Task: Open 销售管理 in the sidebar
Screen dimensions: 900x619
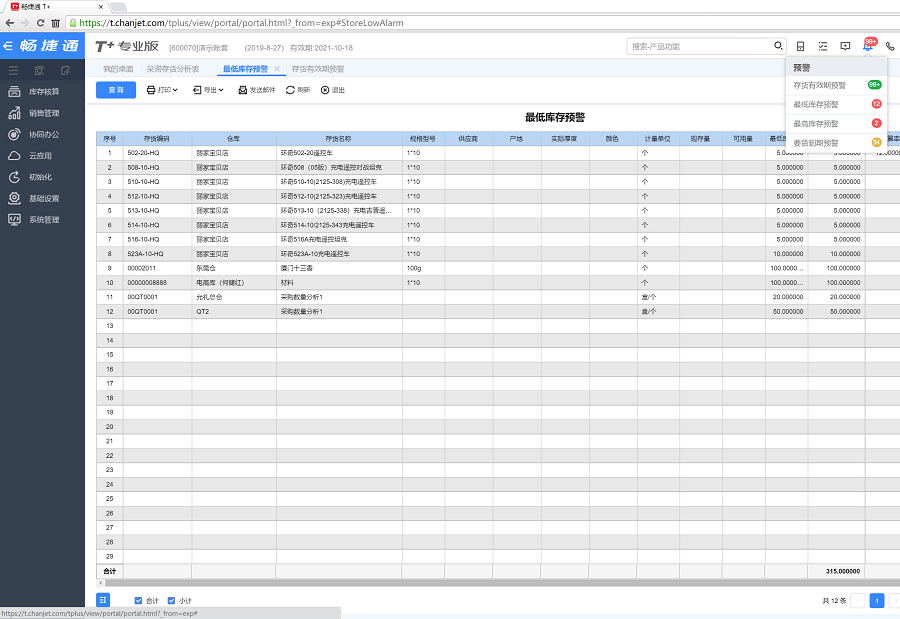Action: pos(42,113)
